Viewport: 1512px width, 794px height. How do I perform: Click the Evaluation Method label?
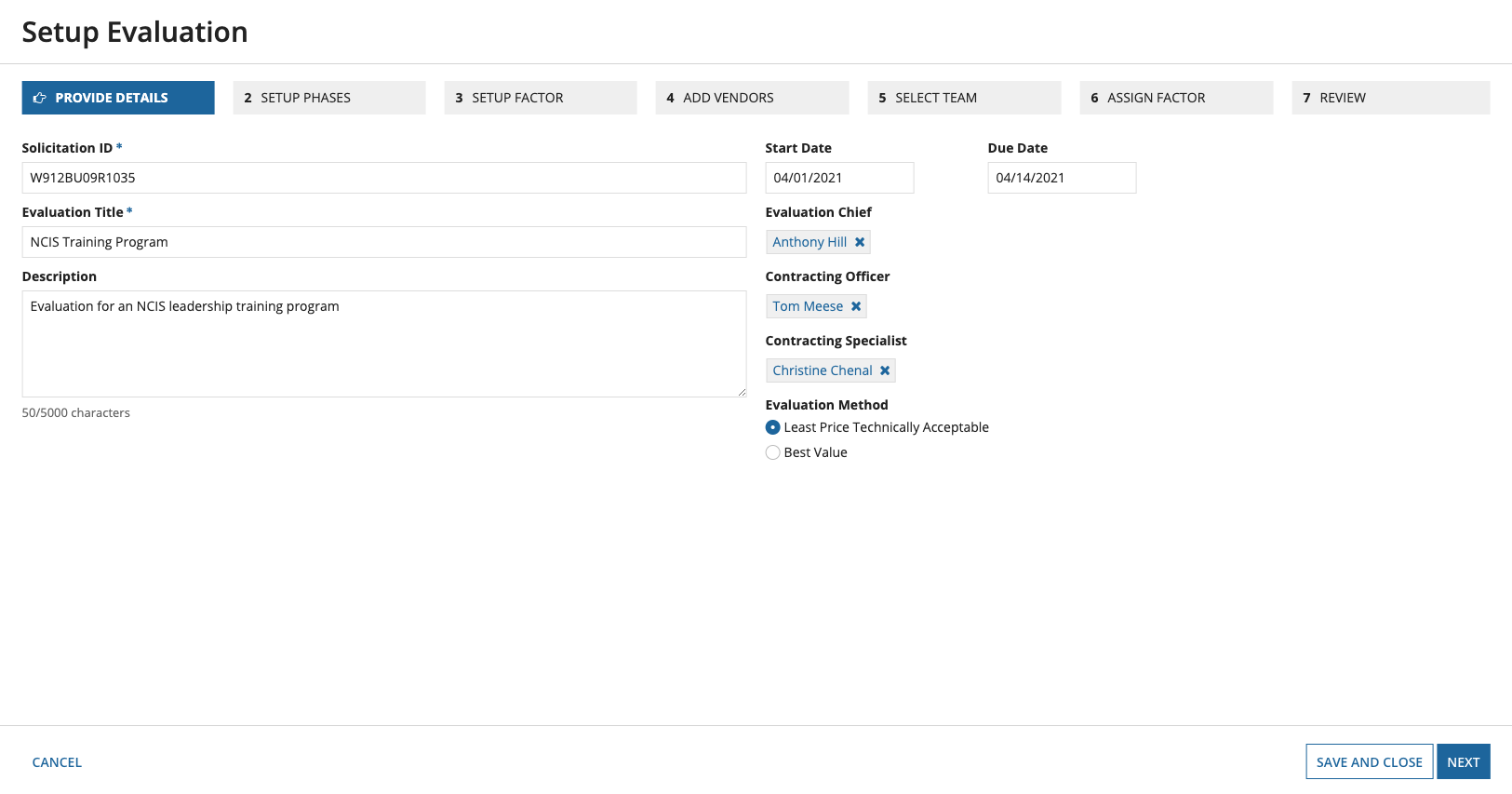pos(826,405)
